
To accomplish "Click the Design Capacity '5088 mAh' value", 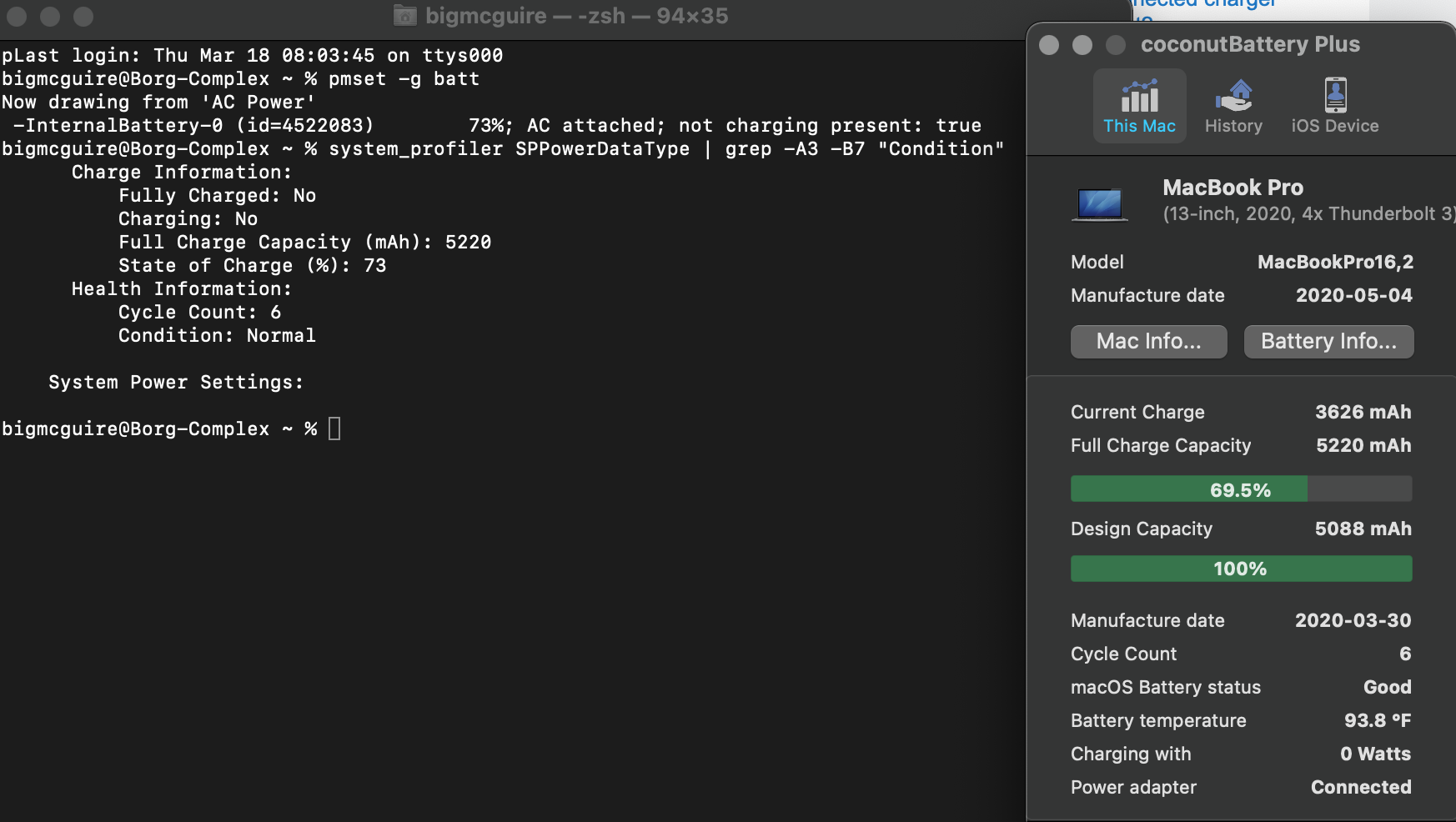I will 1363,529.
